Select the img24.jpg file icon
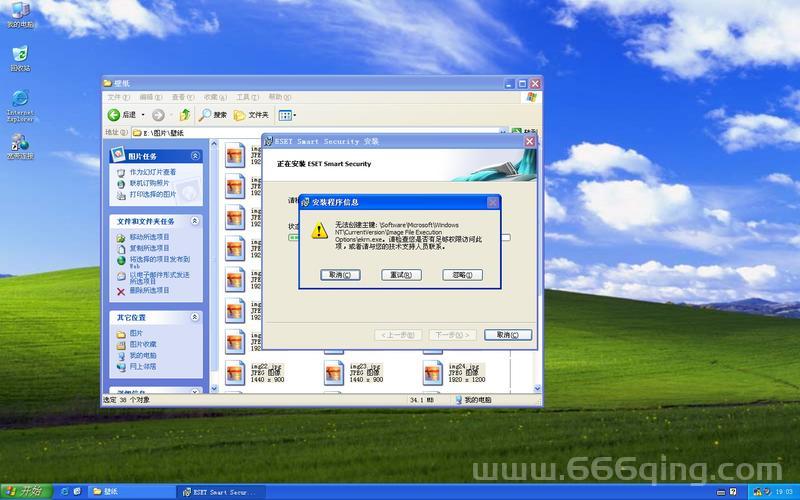This screenshot has height=500, width=800. coord(433,373)
